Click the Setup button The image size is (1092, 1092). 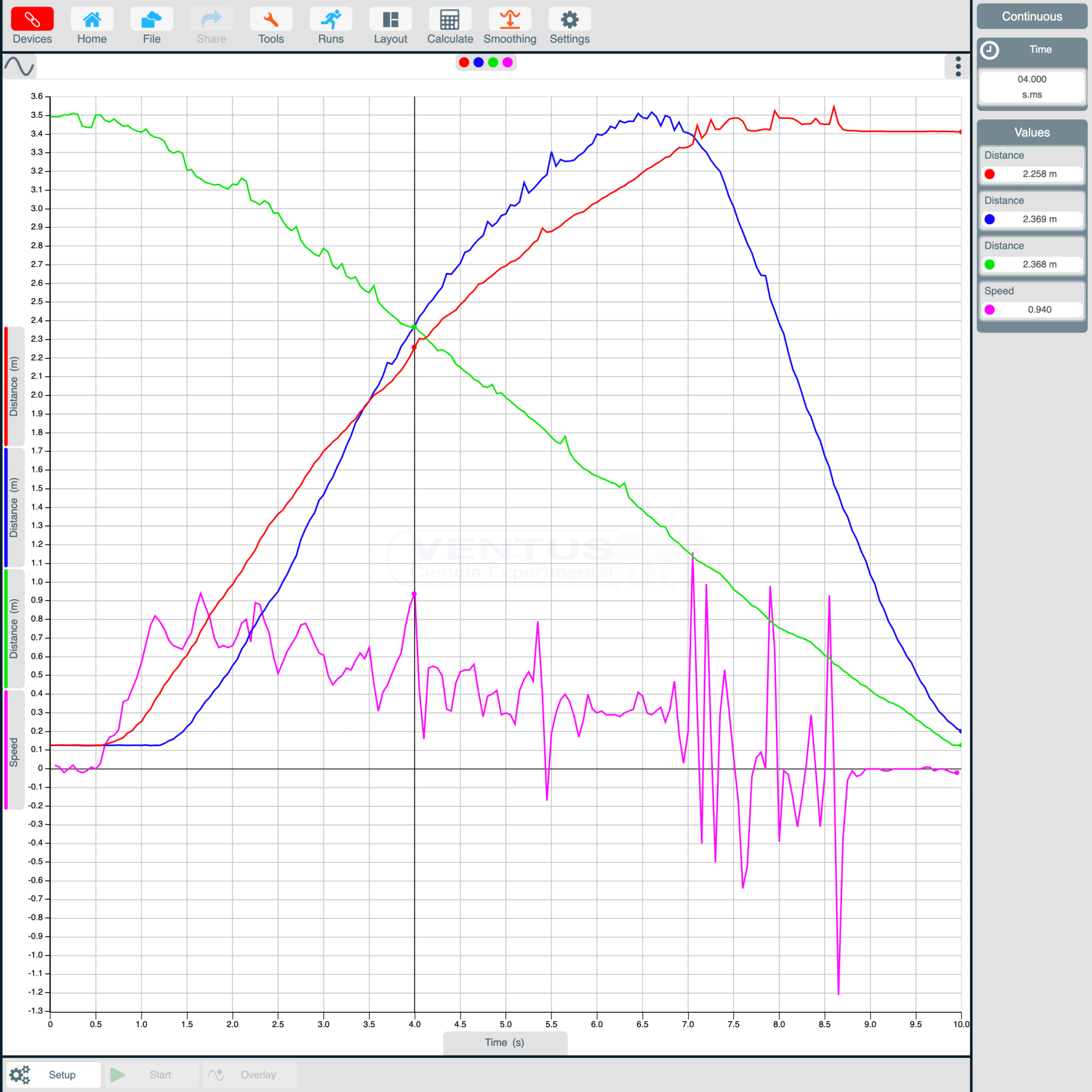[53, 1075]
